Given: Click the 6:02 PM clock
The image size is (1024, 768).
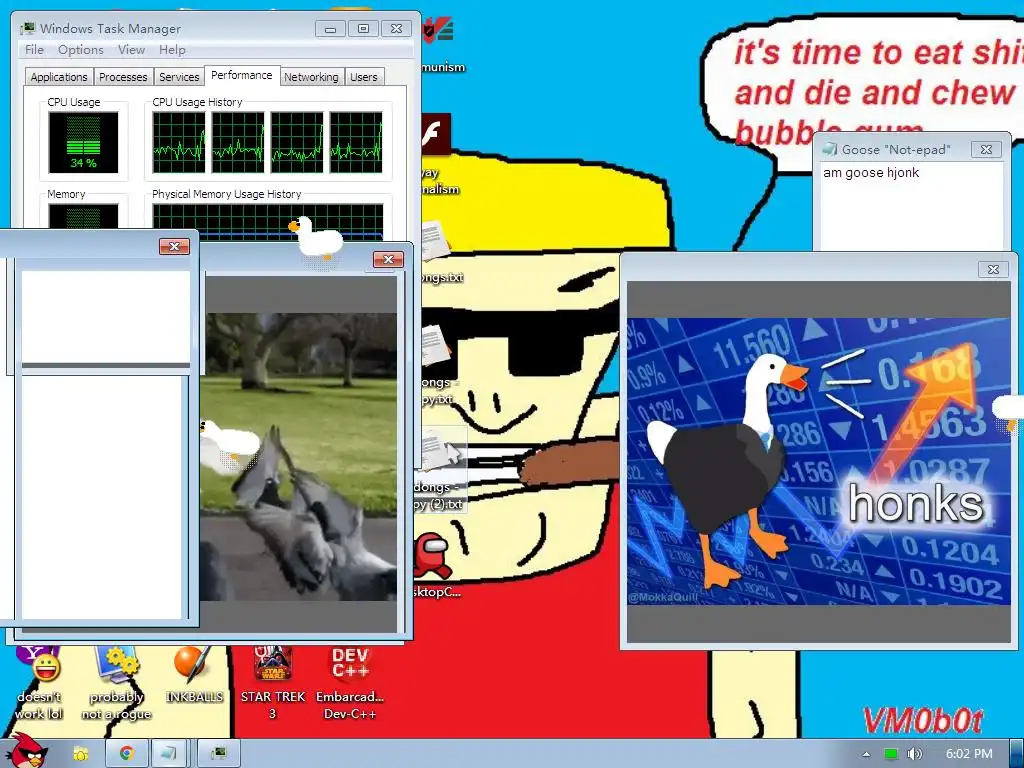Looking at the screenshot, I should pos(969,754).
